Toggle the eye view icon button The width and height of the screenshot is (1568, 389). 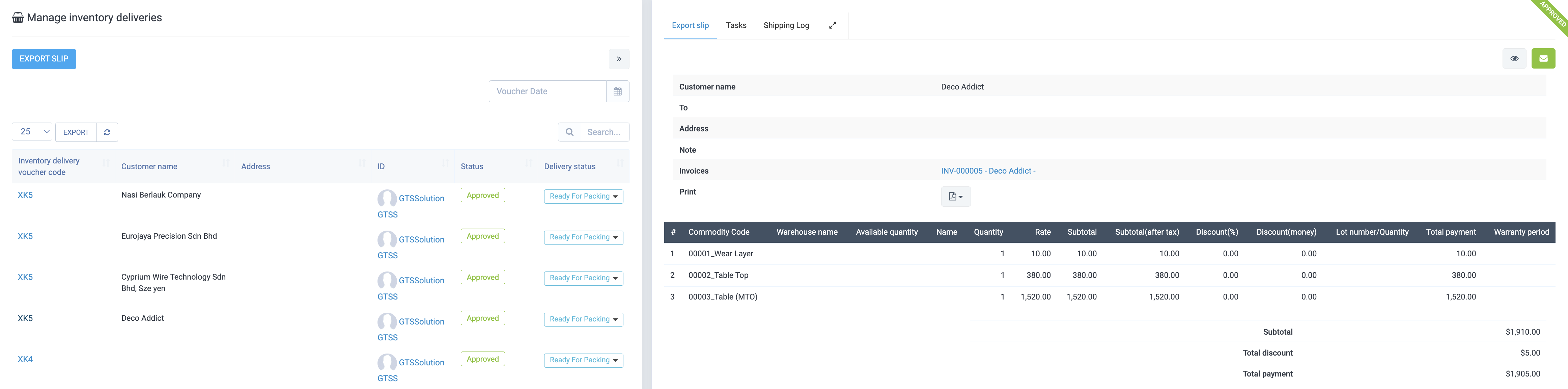click(x=1514, y=58)
